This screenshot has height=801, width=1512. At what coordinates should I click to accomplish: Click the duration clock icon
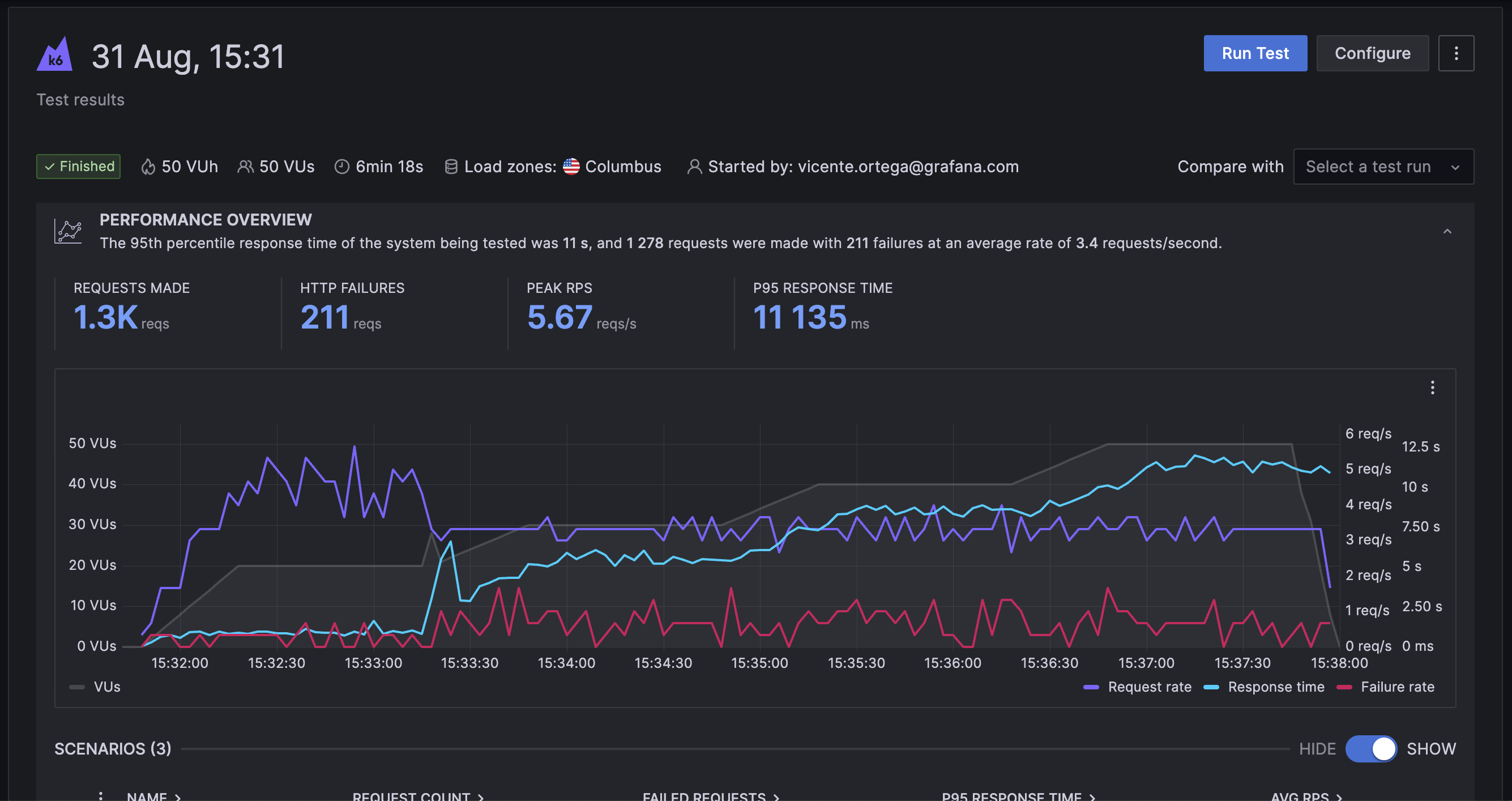tap(341, 167)
